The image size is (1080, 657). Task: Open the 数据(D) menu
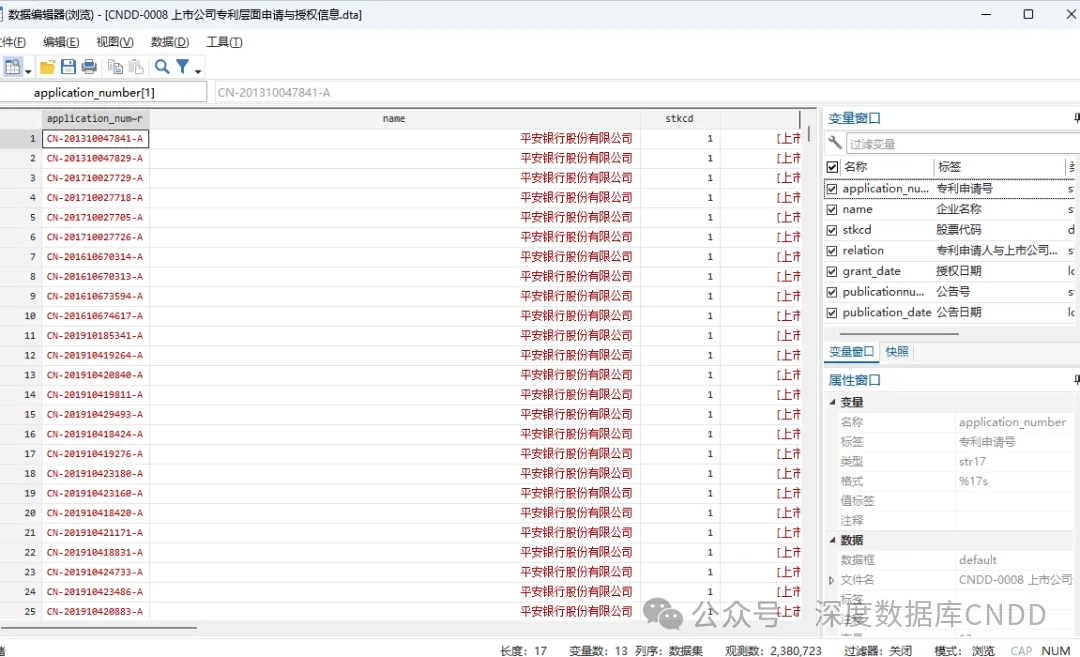(169, 42)
